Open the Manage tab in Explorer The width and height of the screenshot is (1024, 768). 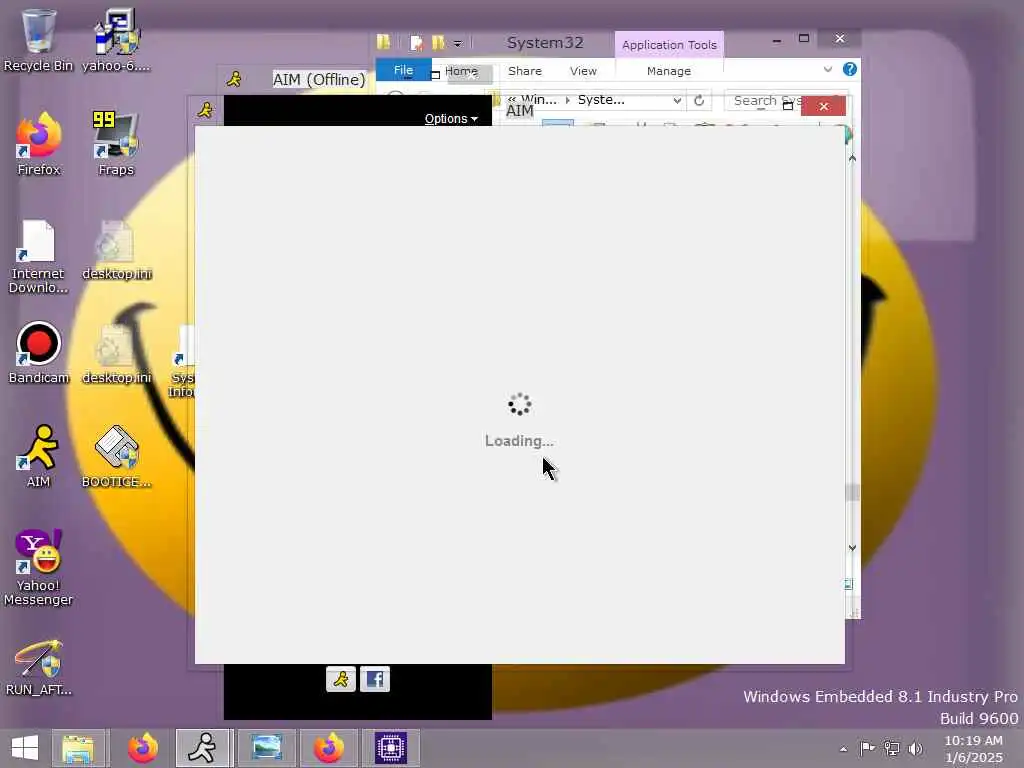[x=669, y=71]
